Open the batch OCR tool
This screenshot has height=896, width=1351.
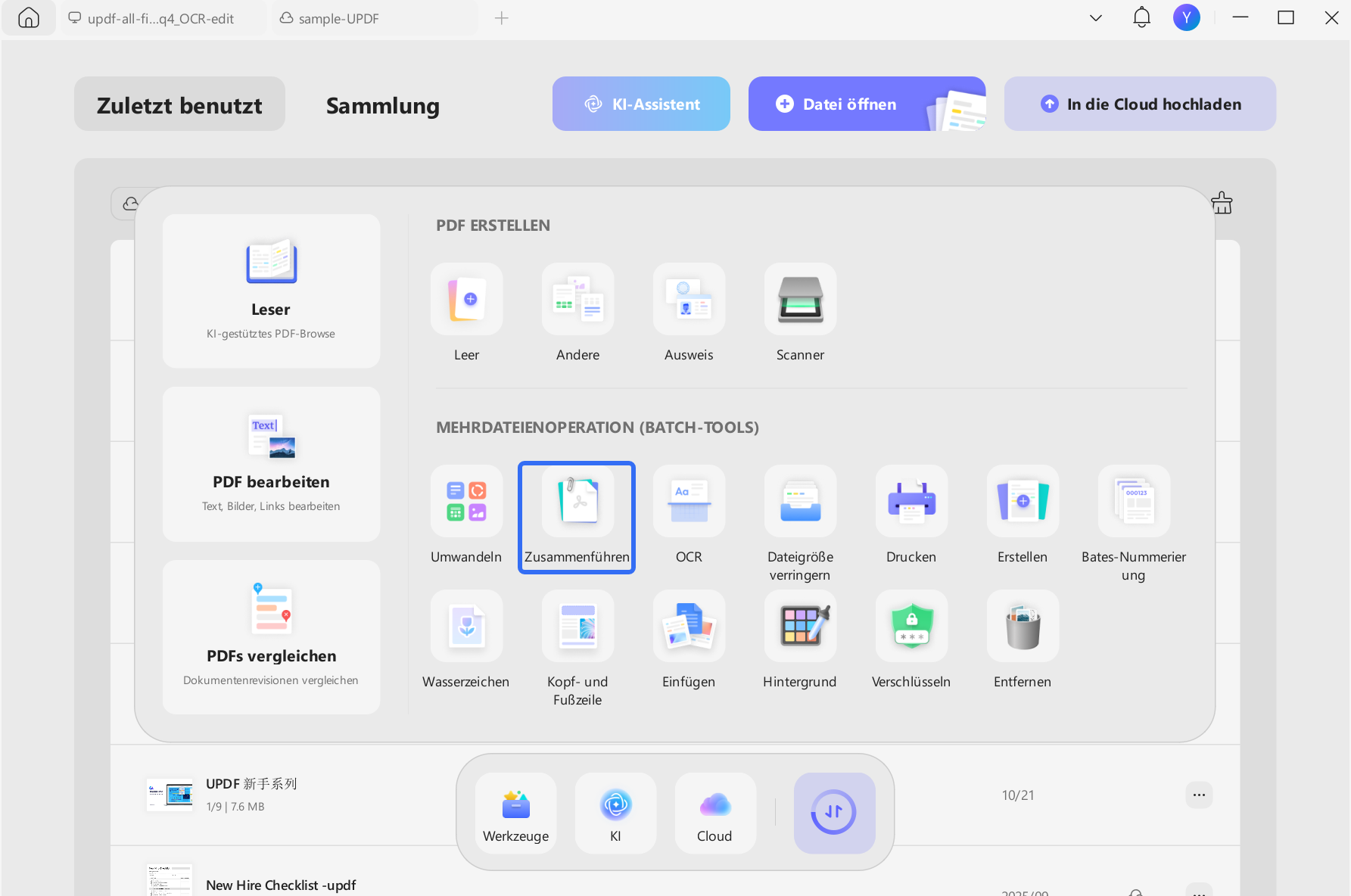click(689, 501)
